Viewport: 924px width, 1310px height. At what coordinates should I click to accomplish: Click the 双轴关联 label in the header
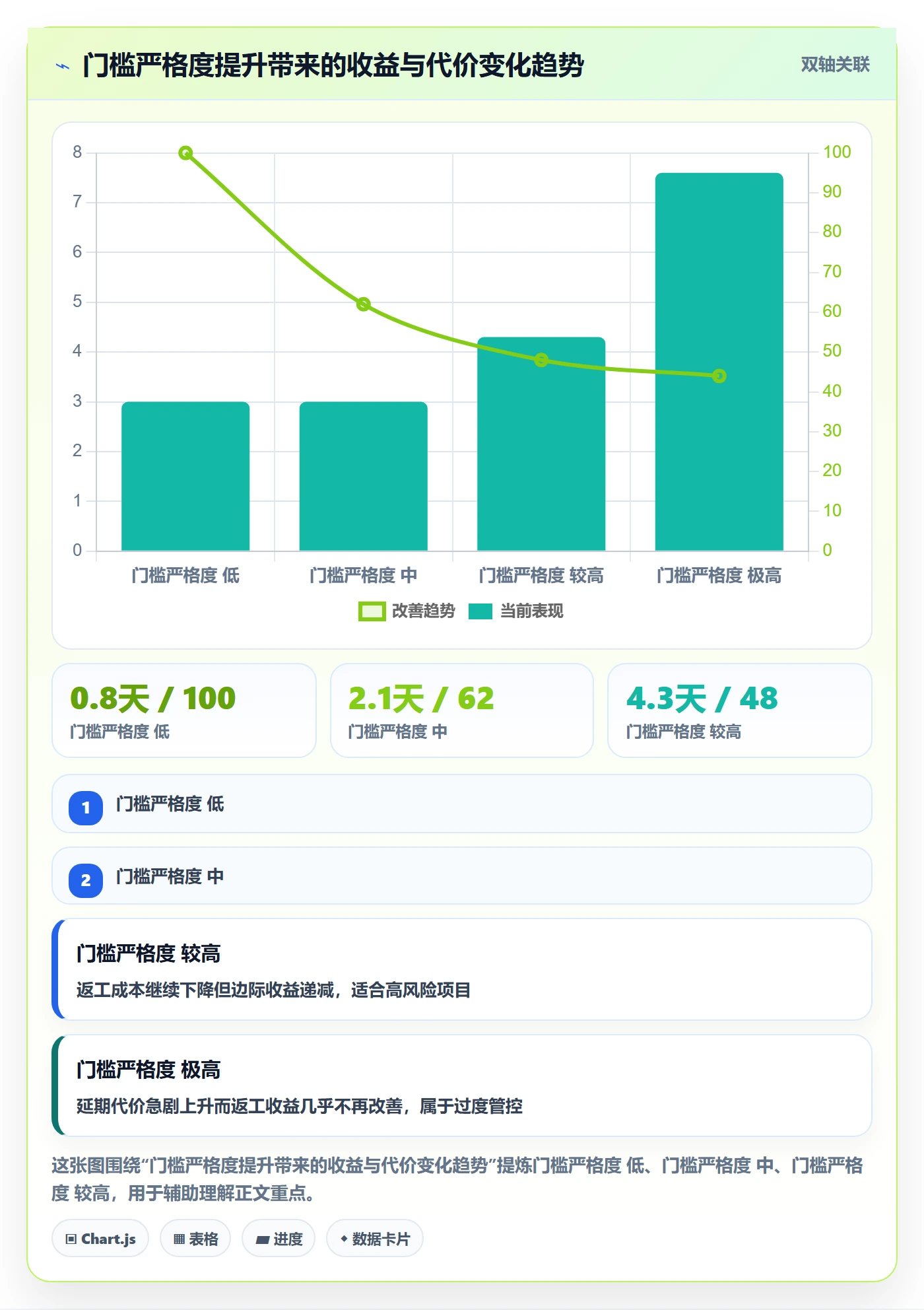[835, 65]
